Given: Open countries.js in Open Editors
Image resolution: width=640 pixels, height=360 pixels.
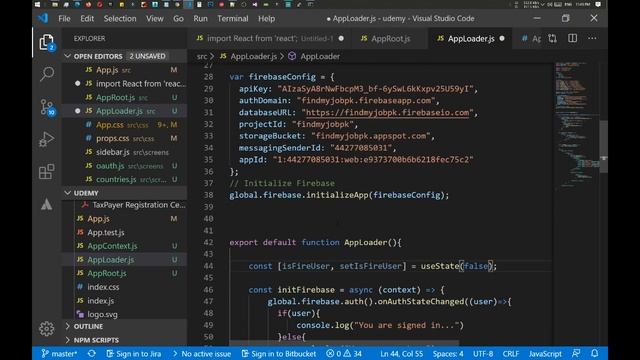Looking at the screenshot, I should tap(125, 179).
